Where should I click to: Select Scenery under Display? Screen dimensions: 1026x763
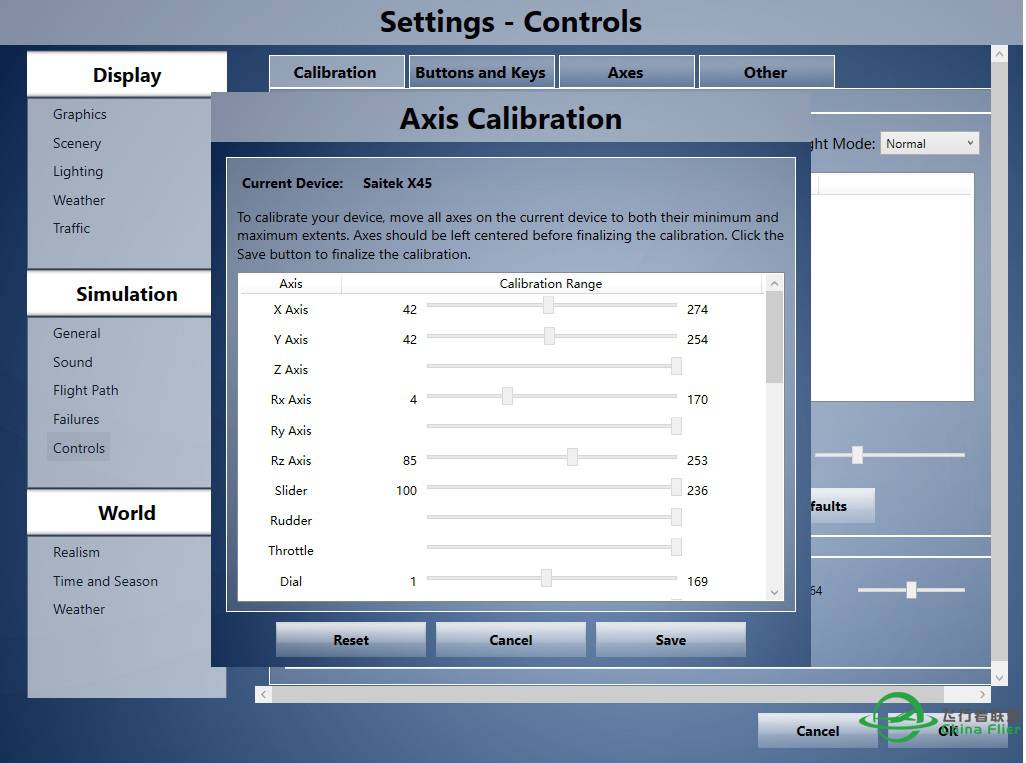[x=77, y=143]
